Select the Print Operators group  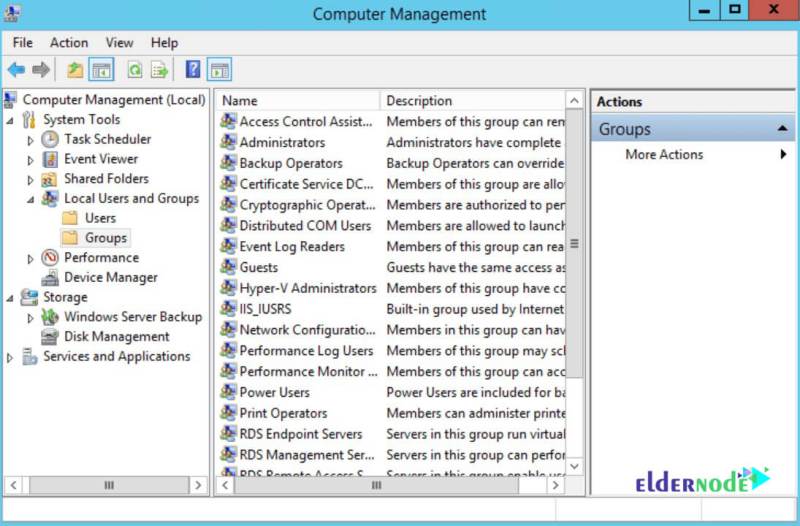click(x=283, y=413)
